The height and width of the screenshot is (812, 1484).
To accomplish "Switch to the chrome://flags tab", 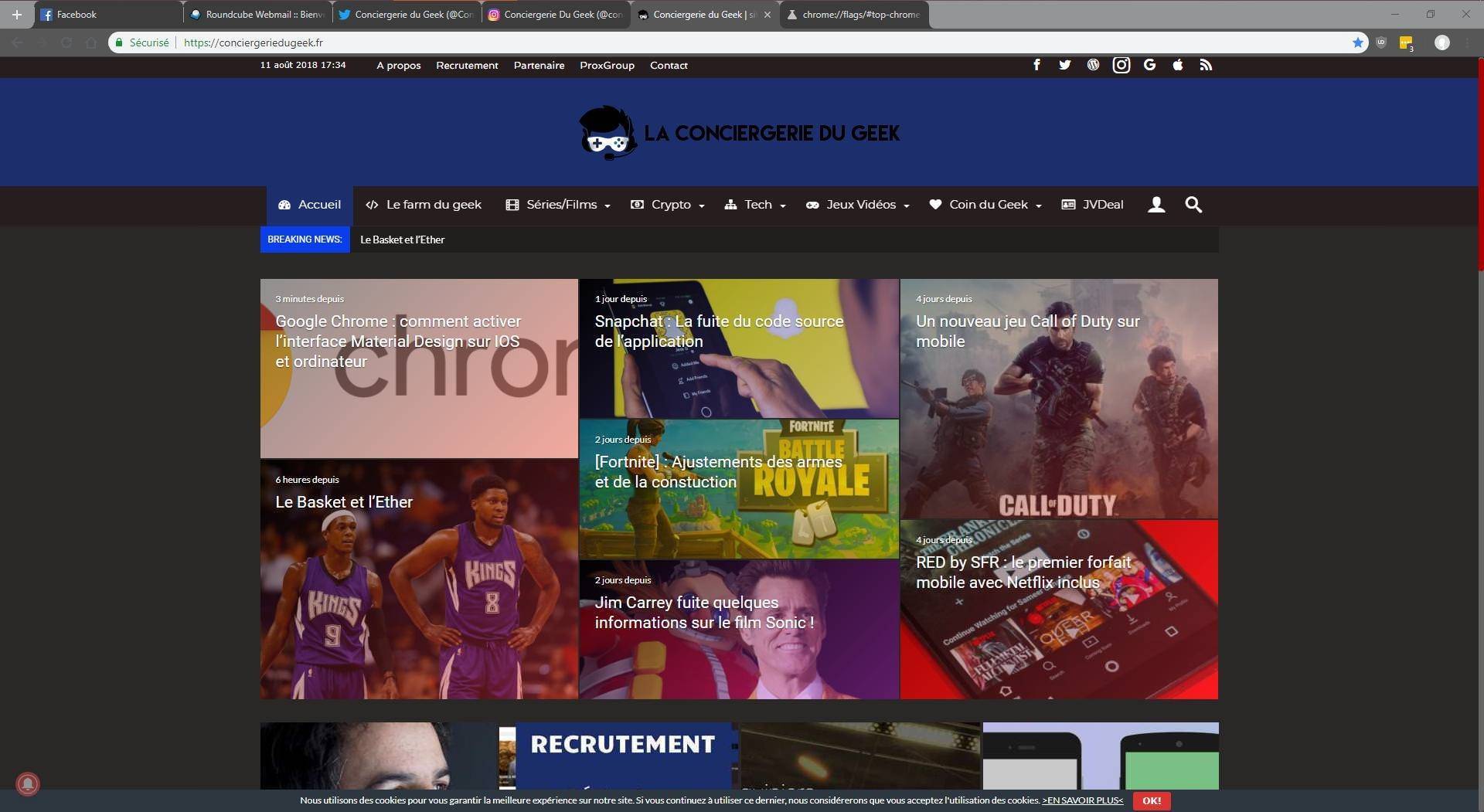I will 854,15.
